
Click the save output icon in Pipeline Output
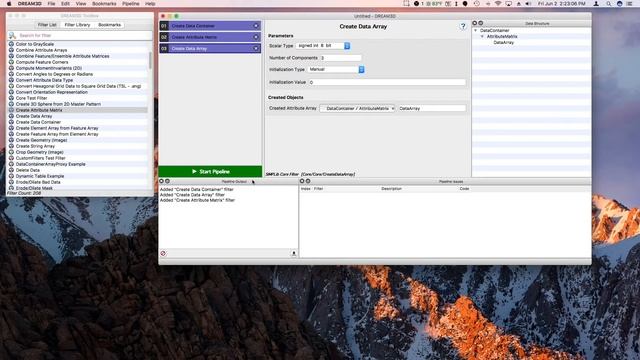[293, 253]
